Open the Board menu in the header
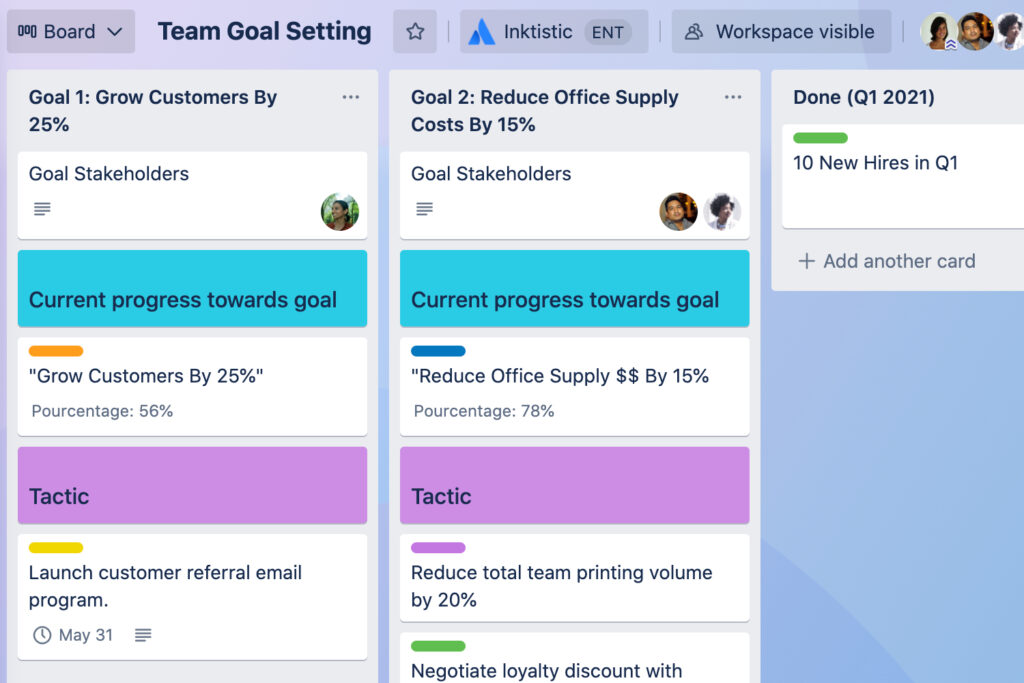This screenshot has height=683, width=1024. (x=70, y=31)
